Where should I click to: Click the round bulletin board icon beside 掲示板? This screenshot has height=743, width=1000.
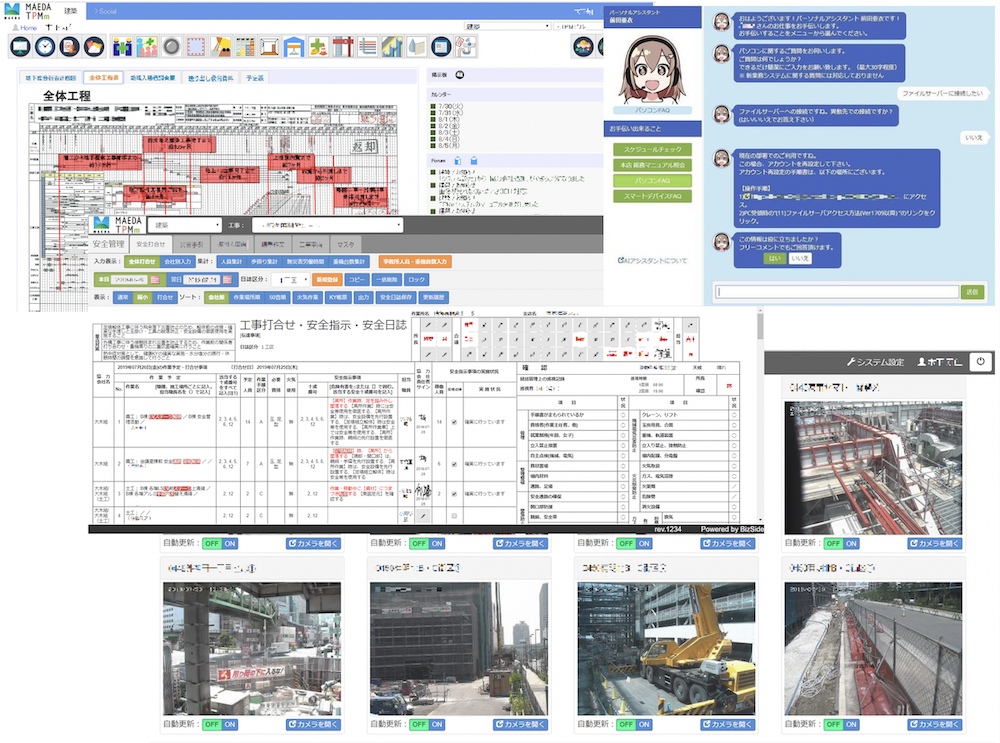coord(460,75)
